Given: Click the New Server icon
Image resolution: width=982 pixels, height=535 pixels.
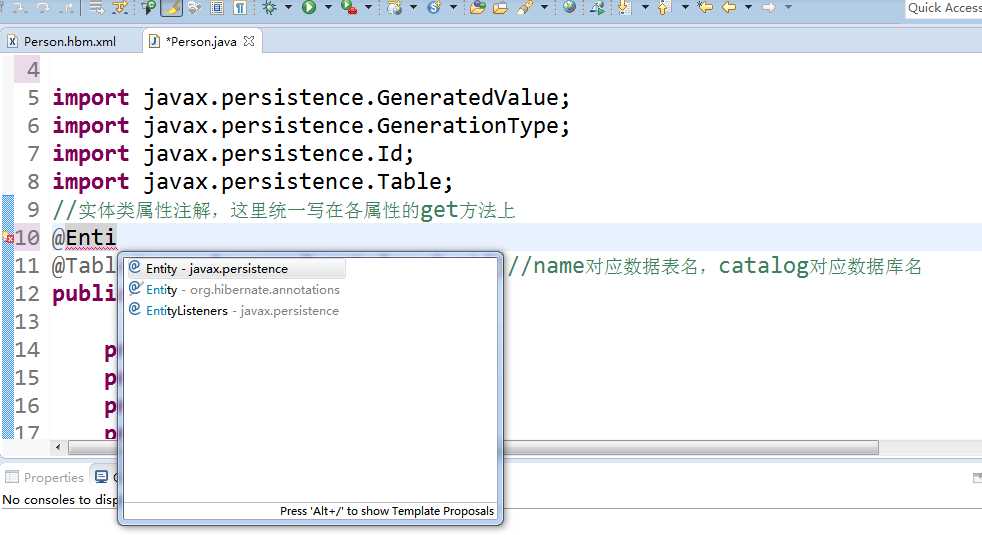Looking at the screenshot, I should point(434,8).
